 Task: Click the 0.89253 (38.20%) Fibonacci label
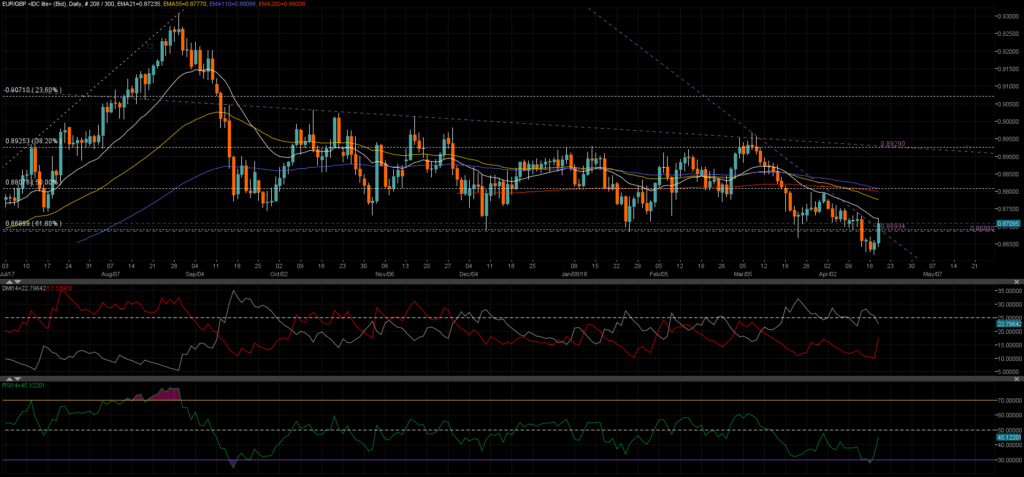click(33, 140)
